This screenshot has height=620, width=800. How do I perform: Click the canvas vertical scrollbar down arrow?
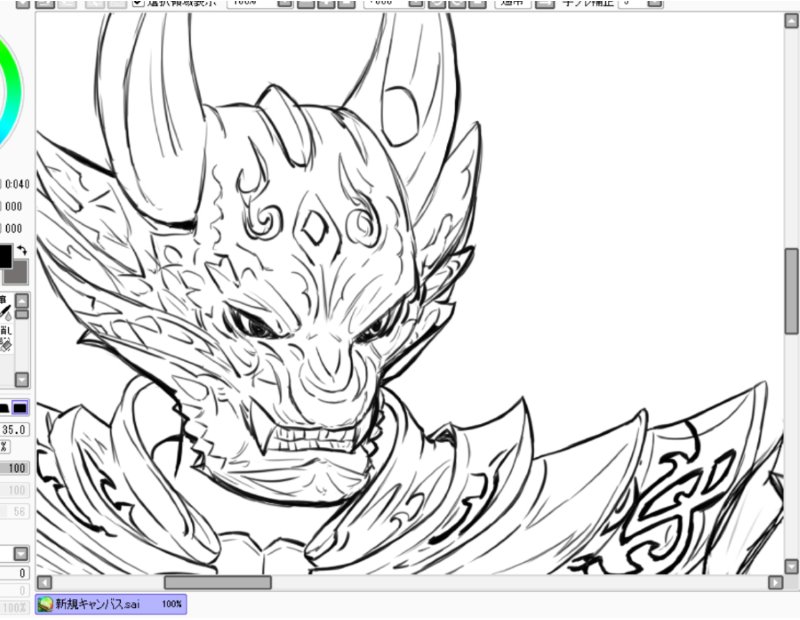[791, 566]
